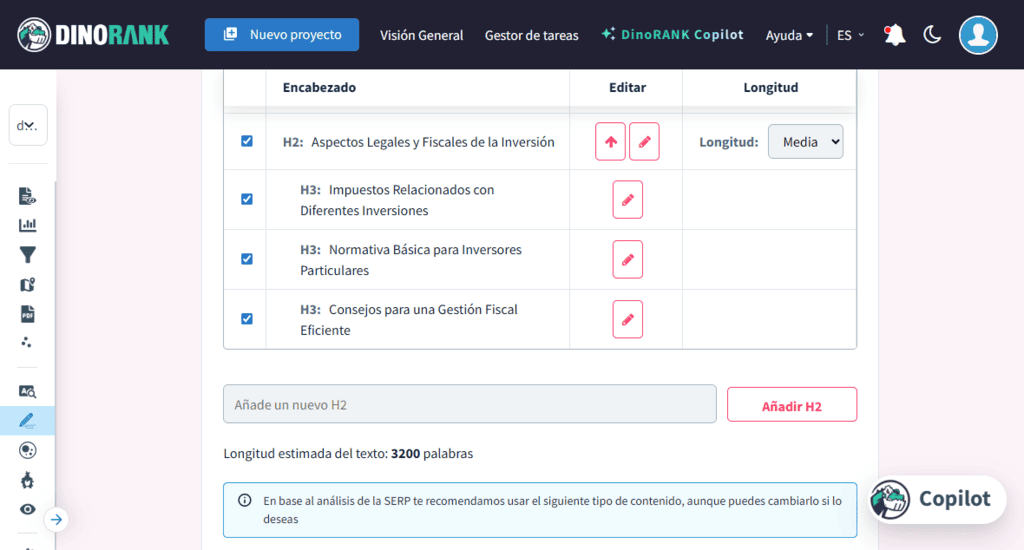1024x550 pixels.
Task: Expand the Ayuda menu
Action: click(789, 35)
